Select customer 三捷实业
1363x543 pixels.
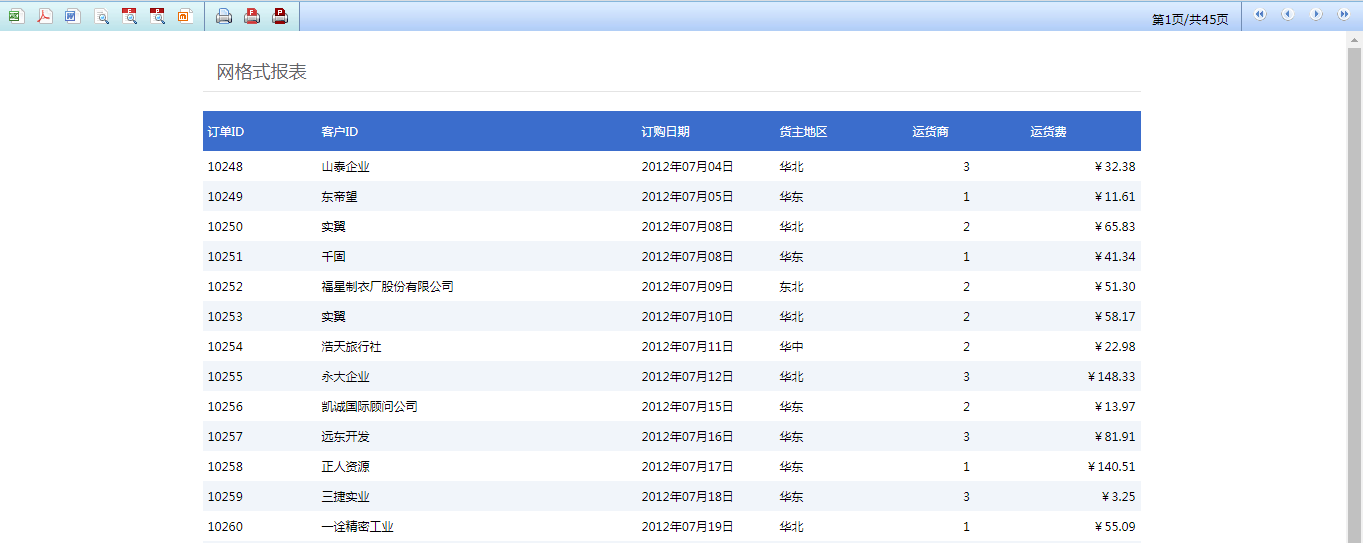[345, 497]
